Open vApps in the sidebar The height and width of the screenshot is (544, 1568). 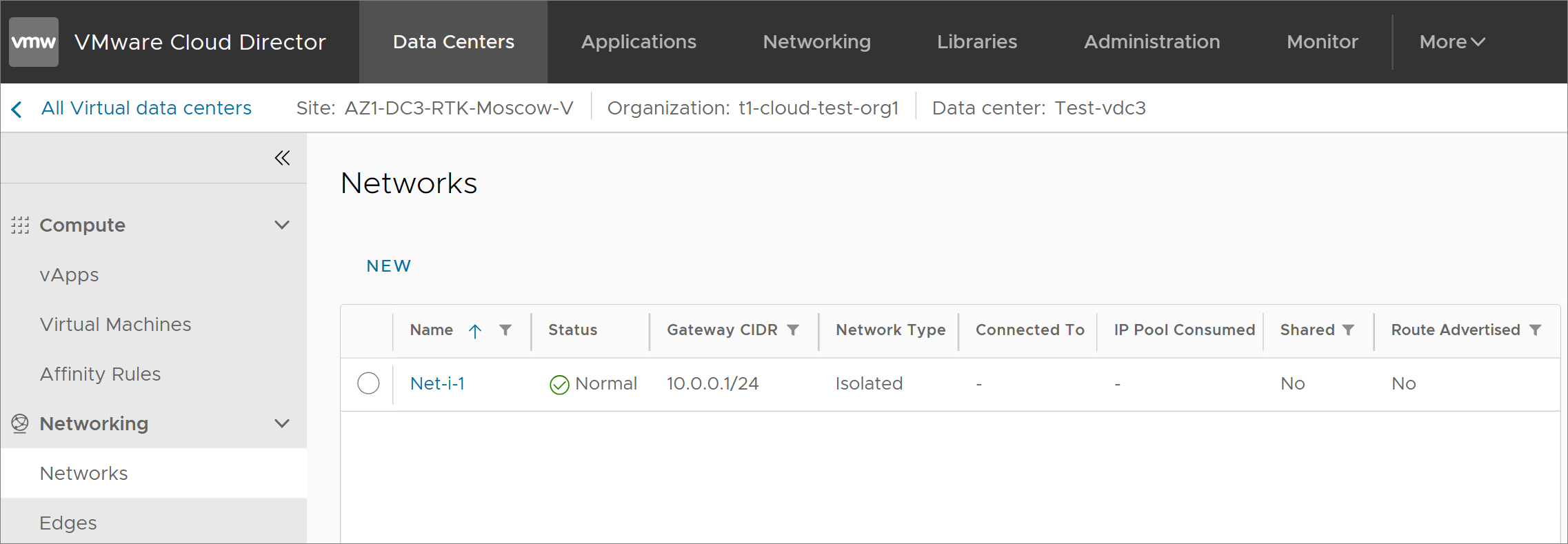pos(69,275)
